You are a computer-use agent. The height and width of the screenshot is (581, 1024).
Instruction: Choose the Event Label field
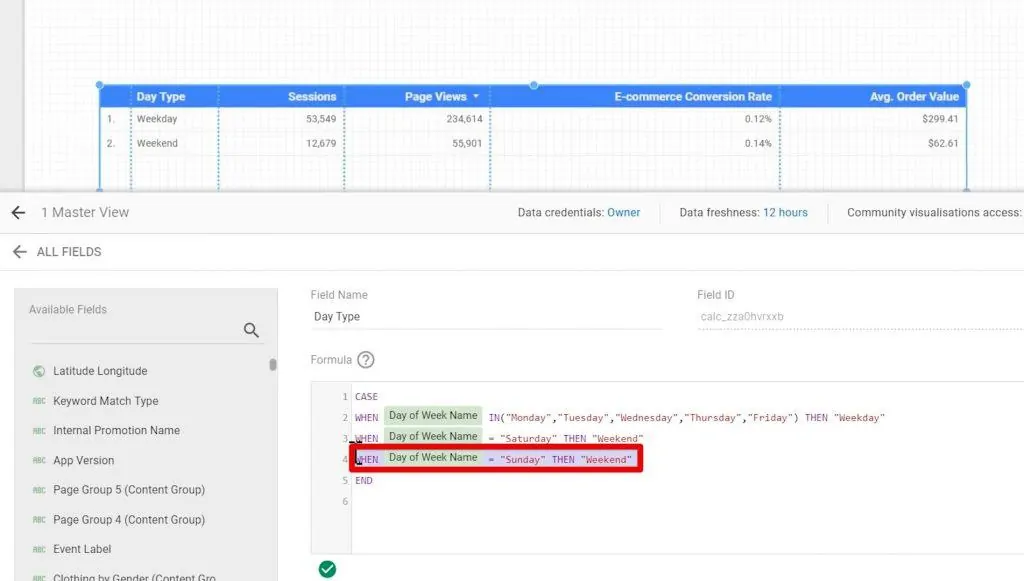coord(82,549)
